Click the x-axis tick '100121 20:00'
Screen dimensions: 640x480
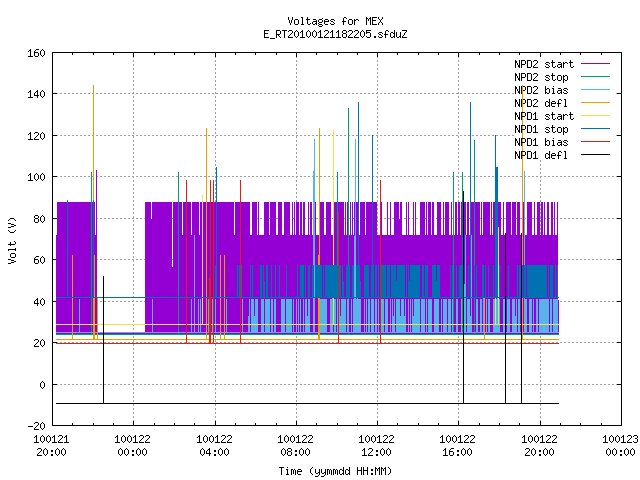point(51,446)
